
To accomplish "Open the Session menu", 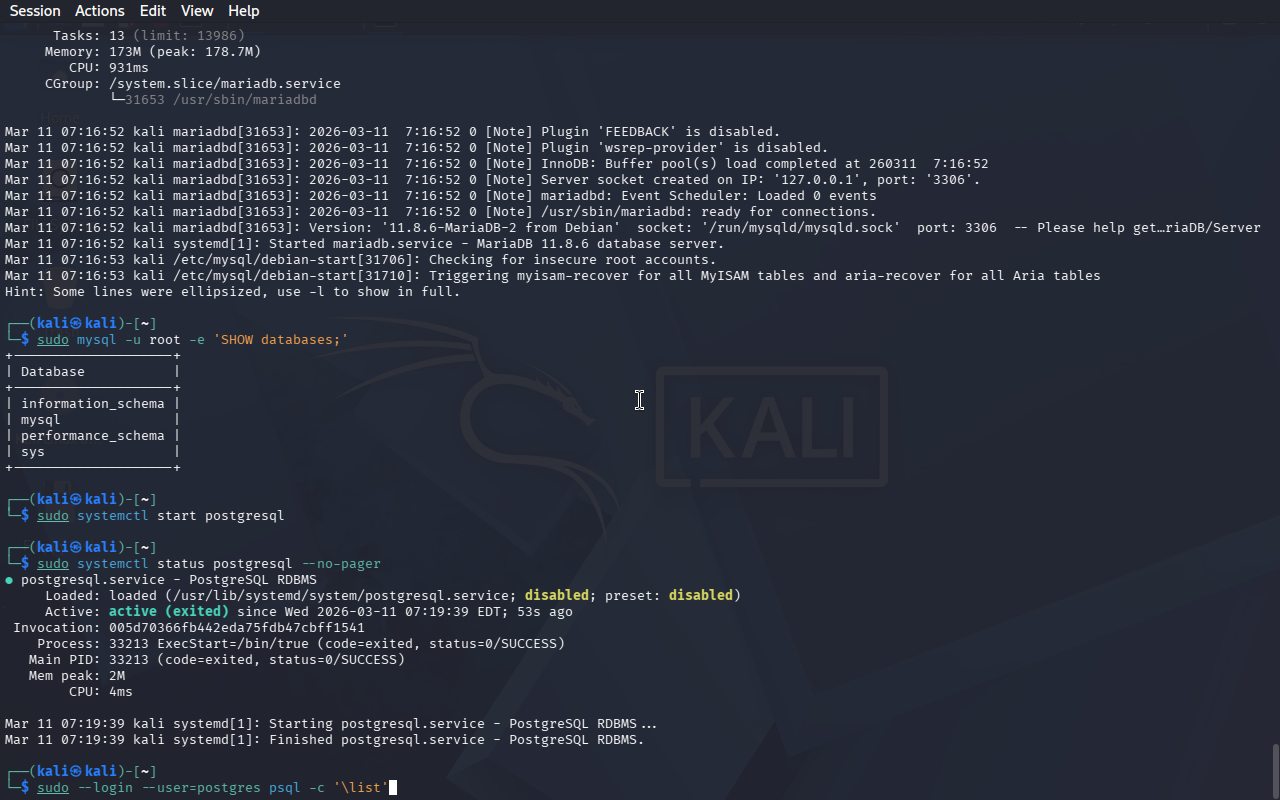I will pyautogui.click(x=35, y=11).
